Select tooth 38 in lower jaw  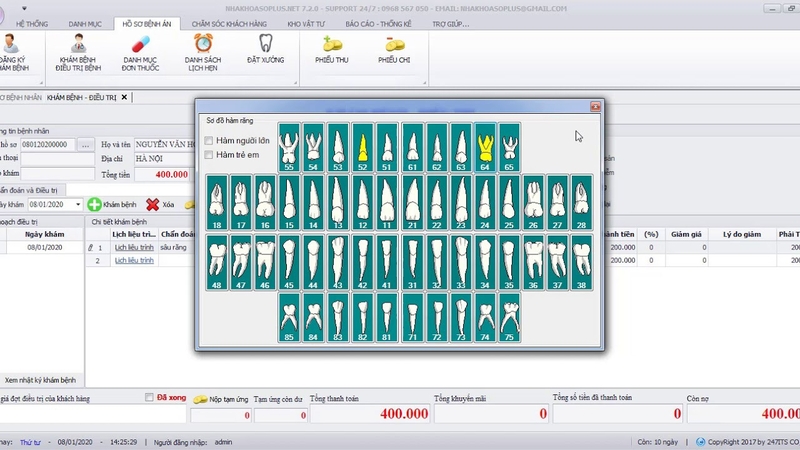point(582,262)
